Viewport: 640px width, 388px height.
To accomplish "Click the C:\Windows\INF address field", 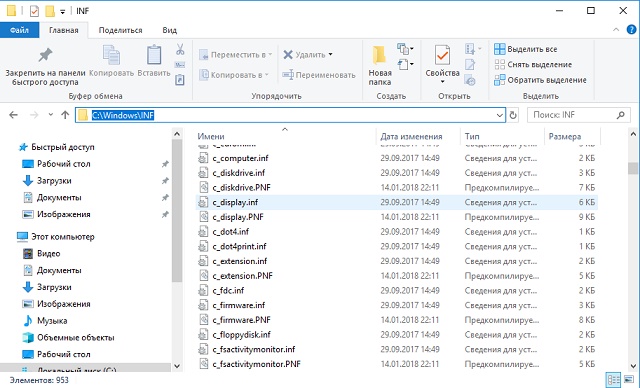I will coord(290,115).
